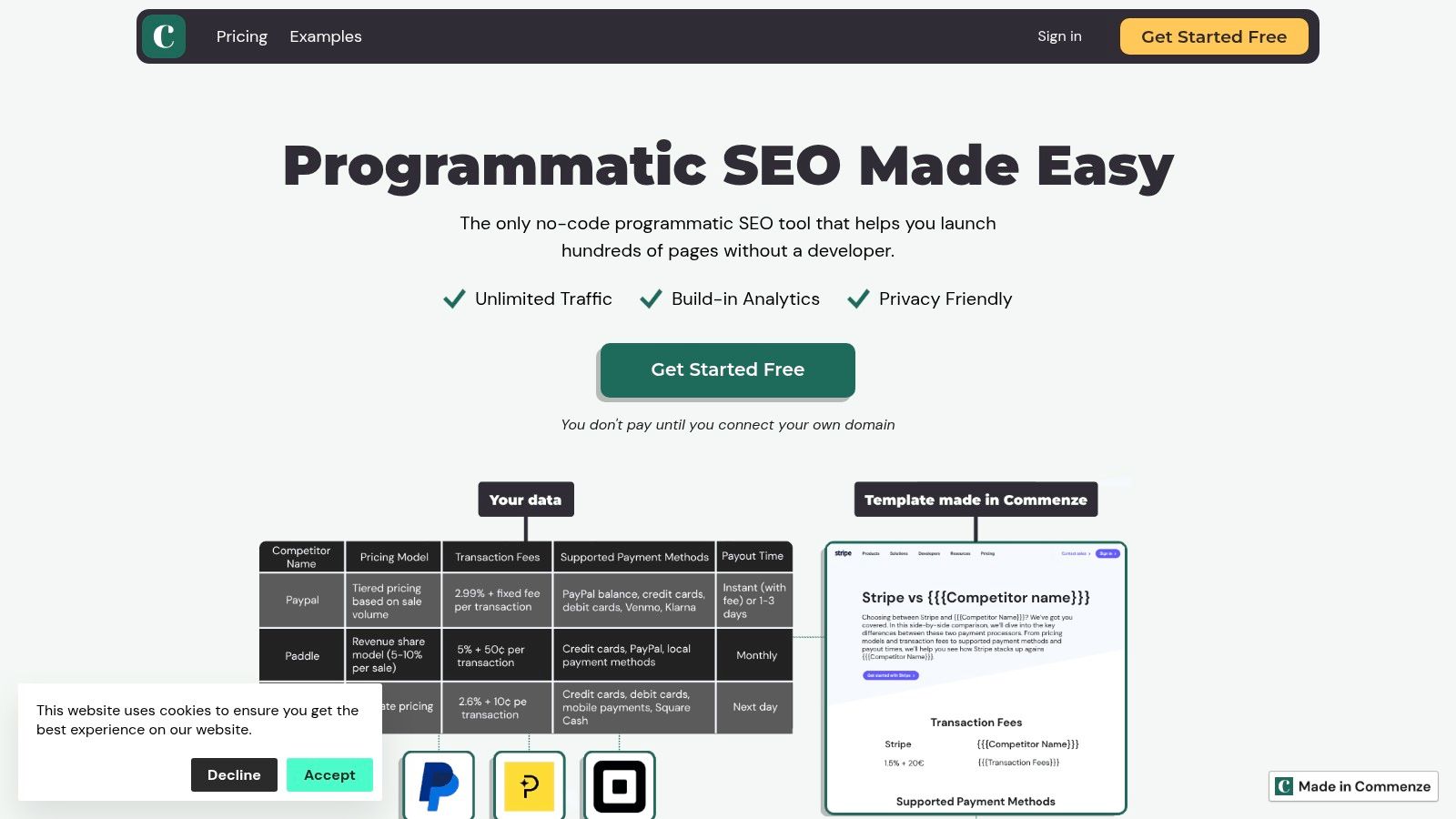Select the yellow Paddle logo tile

[x=529, y=785]
